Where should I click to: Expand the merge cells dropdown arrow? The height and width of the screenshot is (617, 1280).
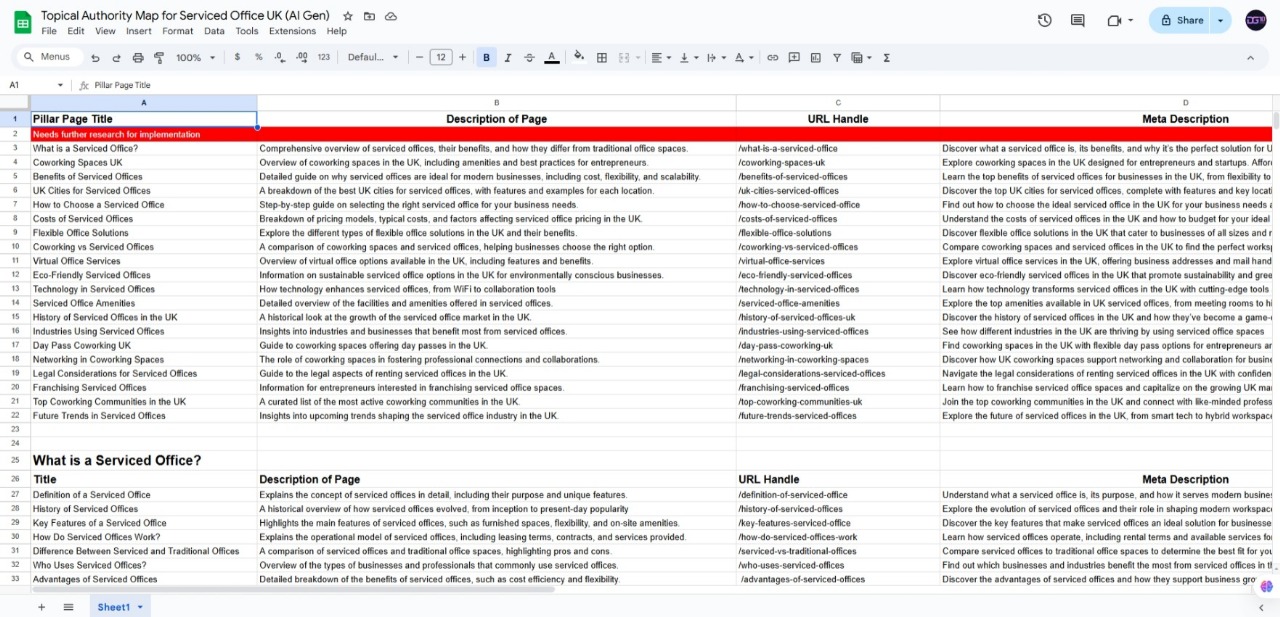pyautogui.click(x=637, y=57)
